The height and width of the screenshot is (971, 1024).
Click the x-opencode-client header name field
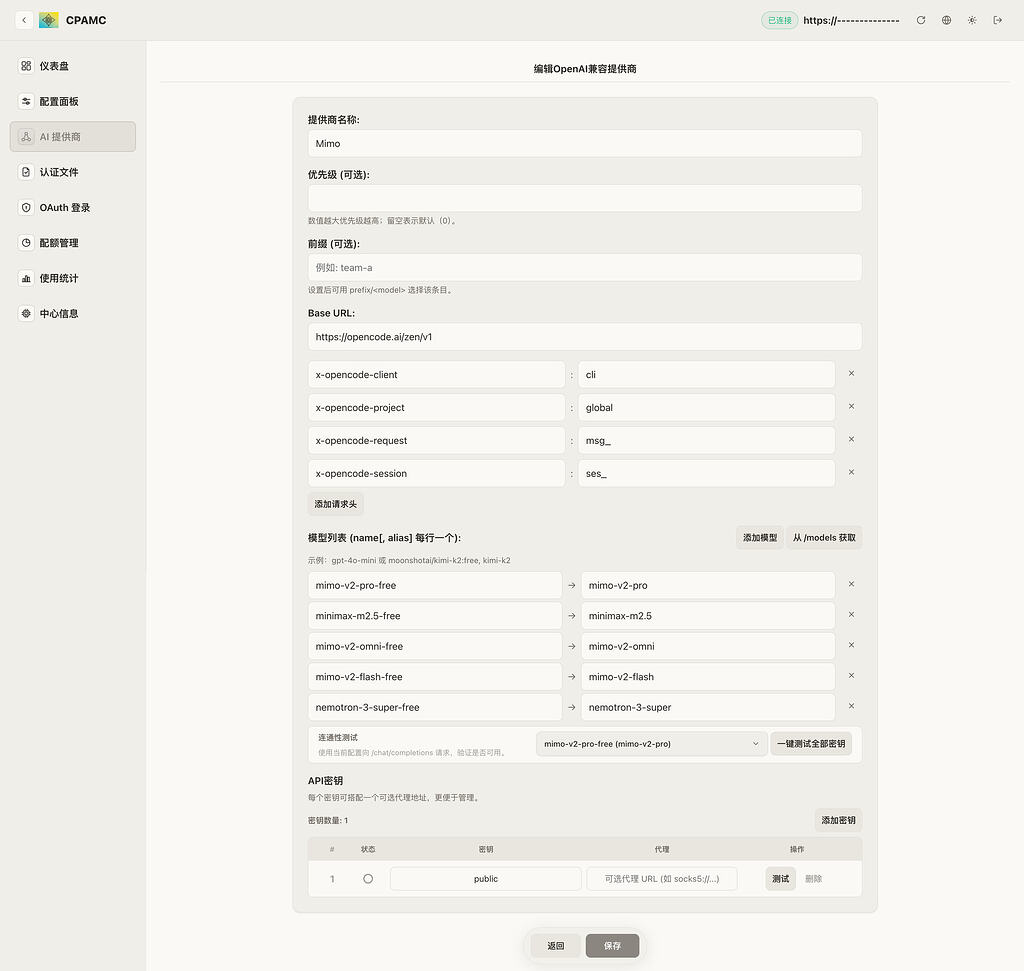[436, 375]
